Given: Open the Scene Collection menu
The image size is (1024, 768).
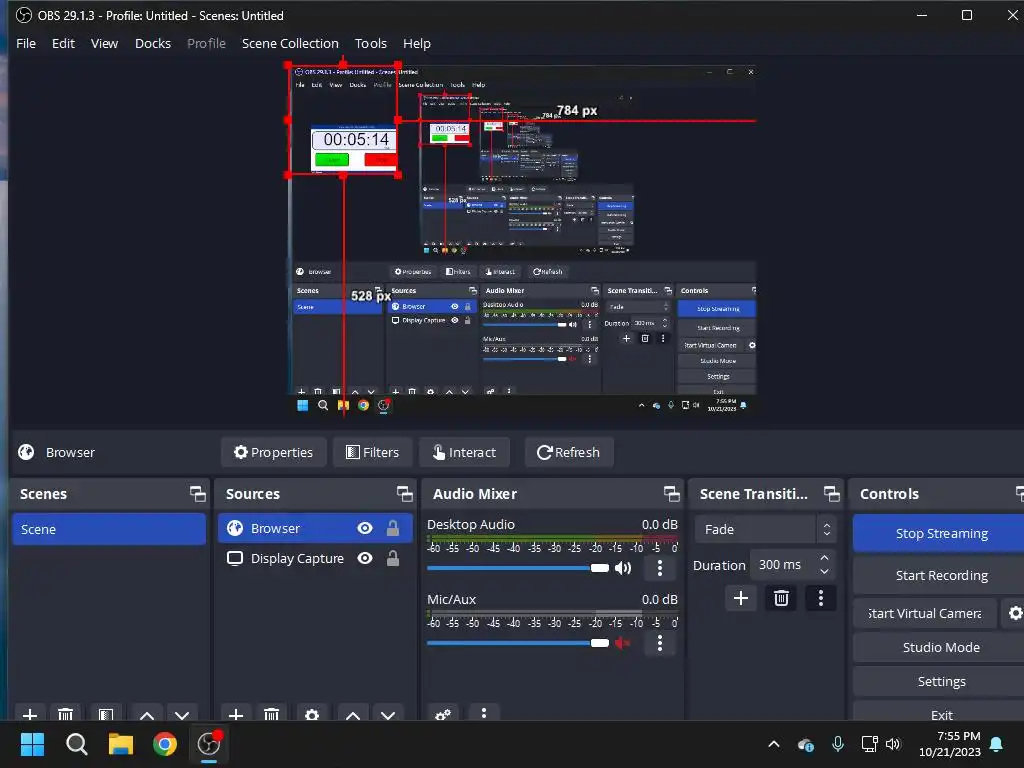Looking at the screenshot, I should (290, 43).
